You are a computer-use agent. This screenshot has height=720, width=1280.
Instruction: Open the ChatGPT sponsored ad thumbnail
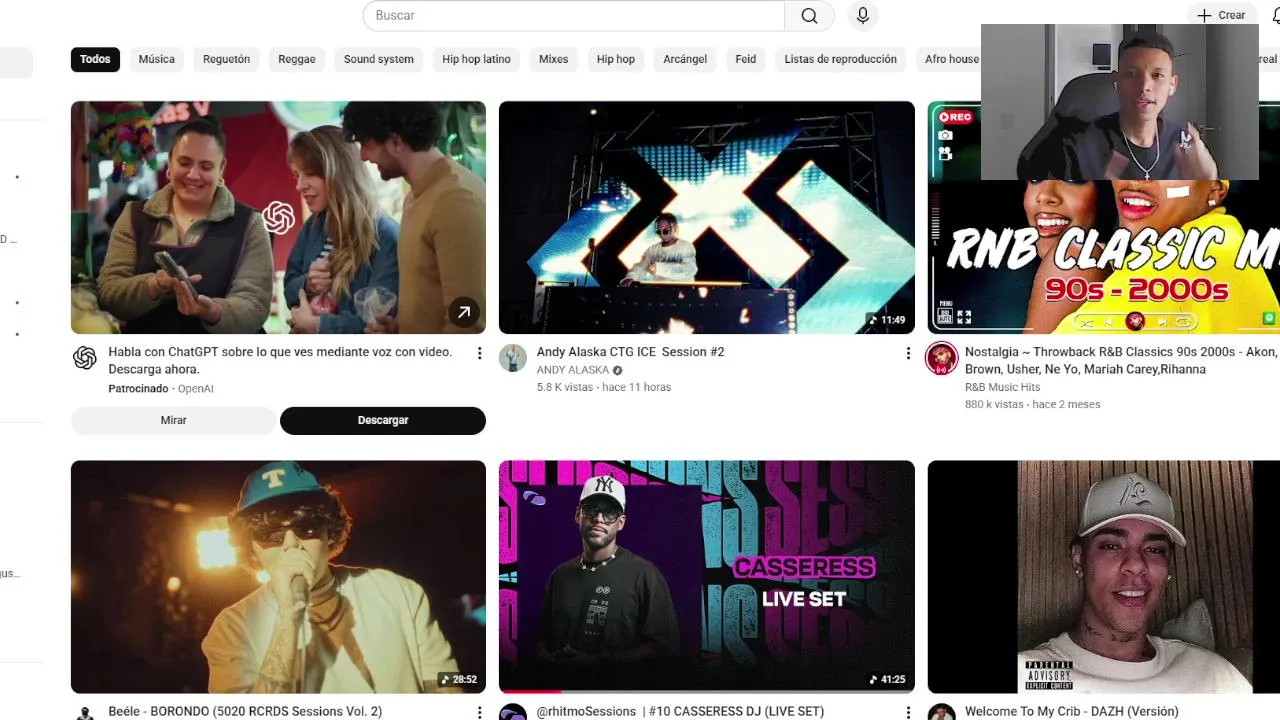278,217
